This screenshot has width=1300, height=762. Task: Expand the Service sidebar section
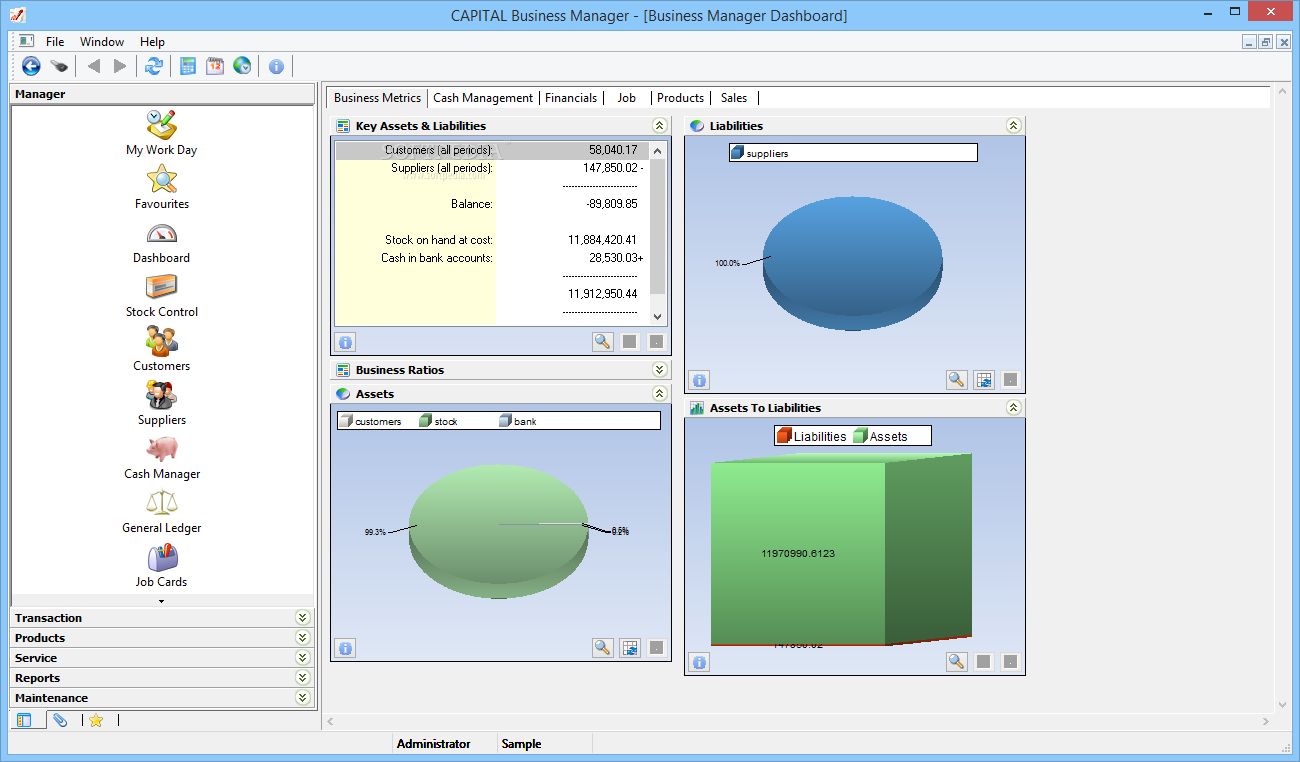(303, 658)
